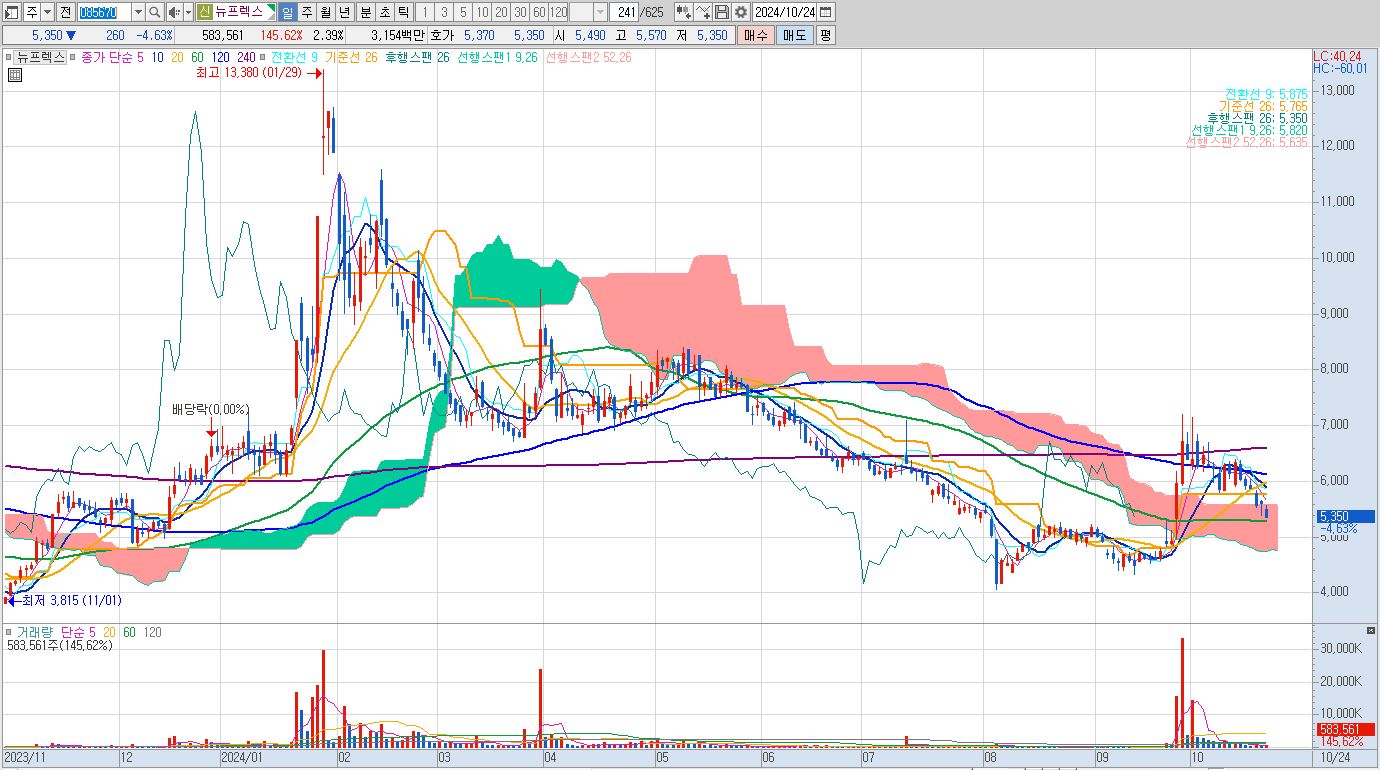The height and width of the screenshot is (770, 1380).
Task: Click the 3,154백만 trade value text
Action: click(x=396, y=35)
